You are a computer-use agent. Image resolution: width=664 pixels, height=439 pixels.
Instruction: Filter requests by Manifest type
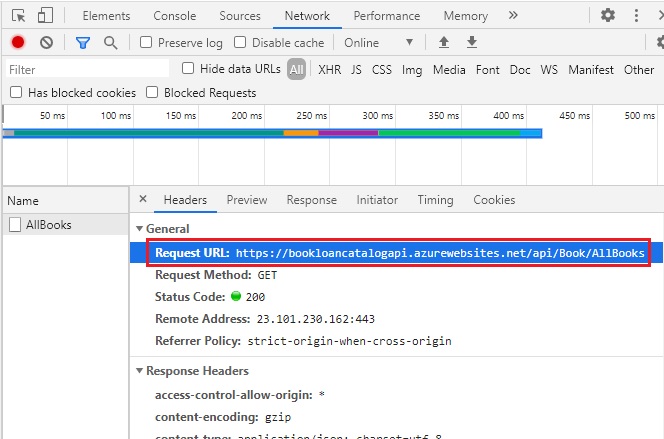coord(591,70)
